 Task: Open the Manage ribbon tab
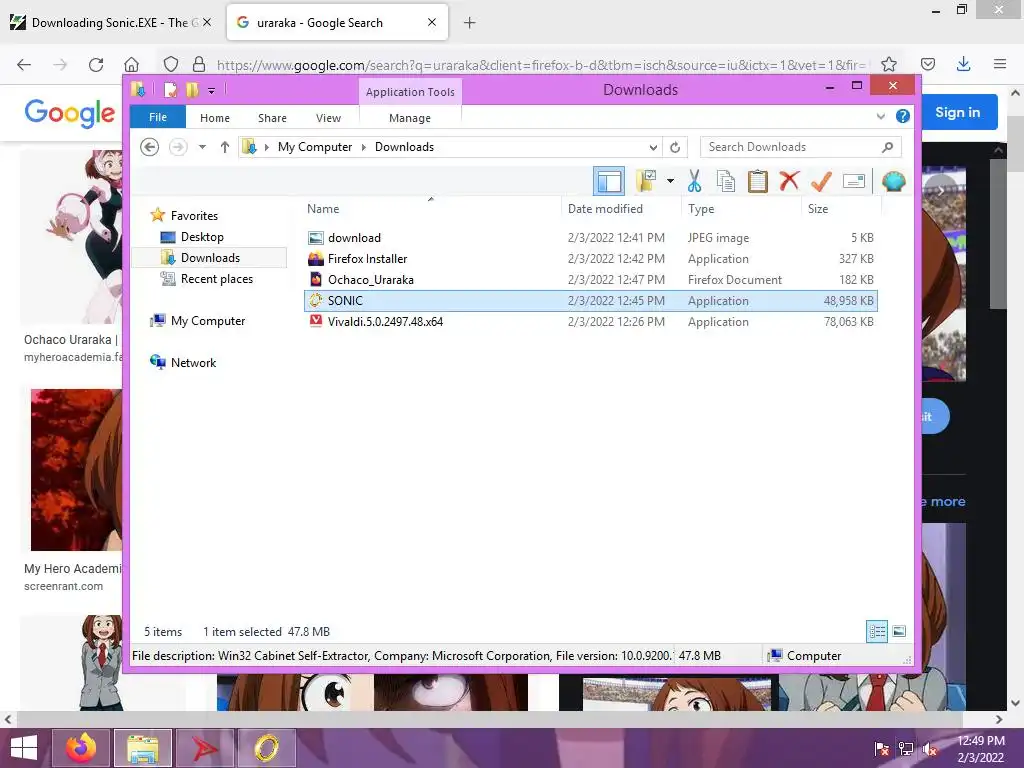point(409,118)
